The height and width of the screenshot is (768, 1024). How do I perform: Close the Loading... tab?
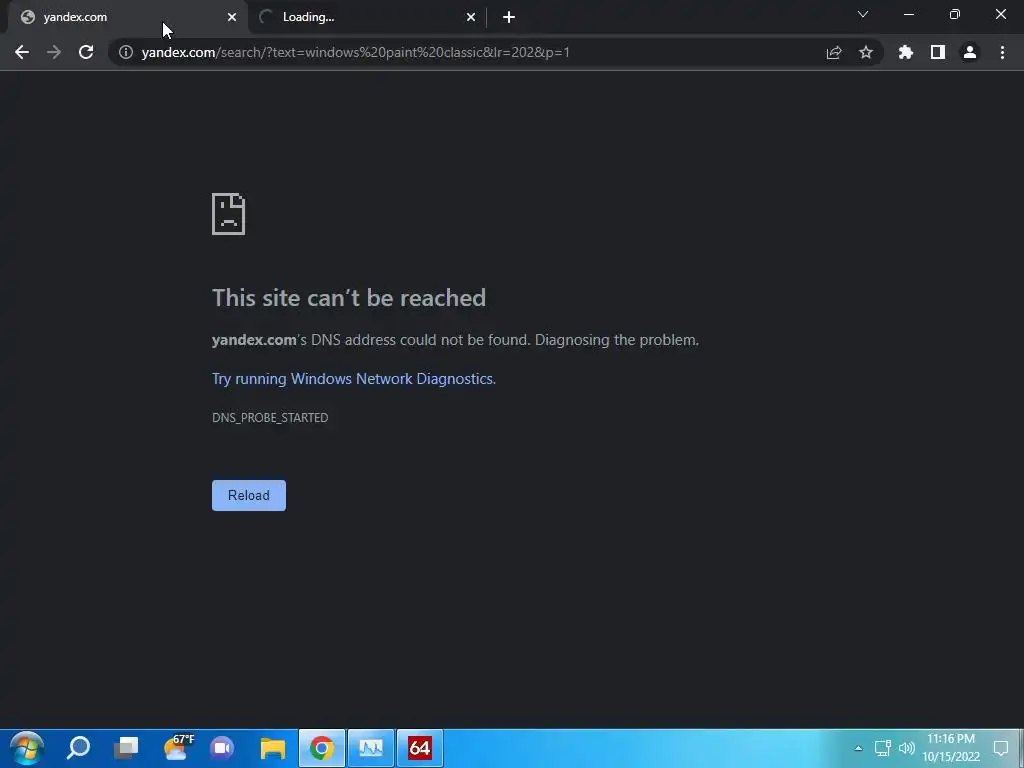coord(471,17)
